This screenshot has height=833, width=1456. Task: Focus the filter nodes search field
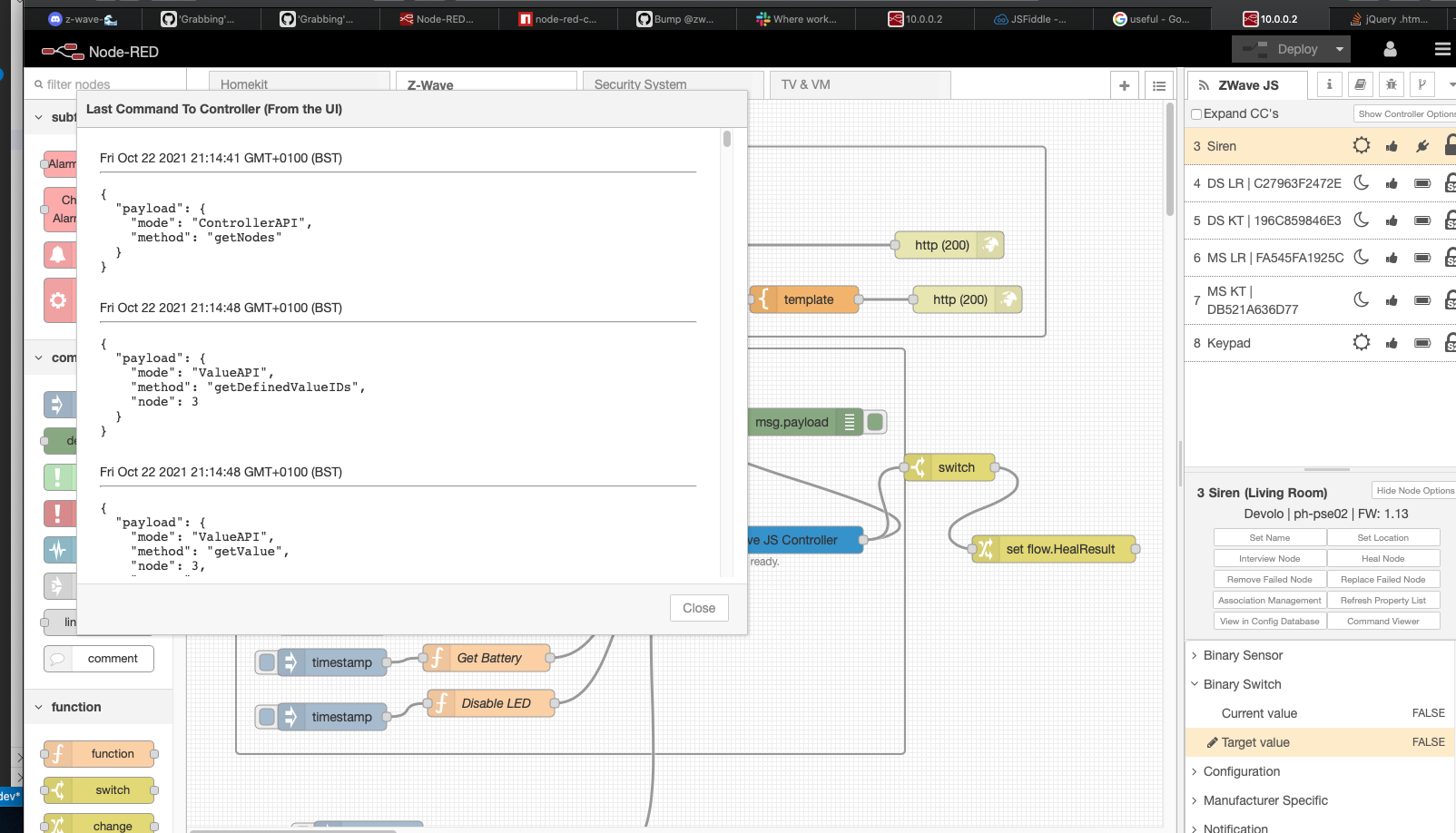point(105,83)
